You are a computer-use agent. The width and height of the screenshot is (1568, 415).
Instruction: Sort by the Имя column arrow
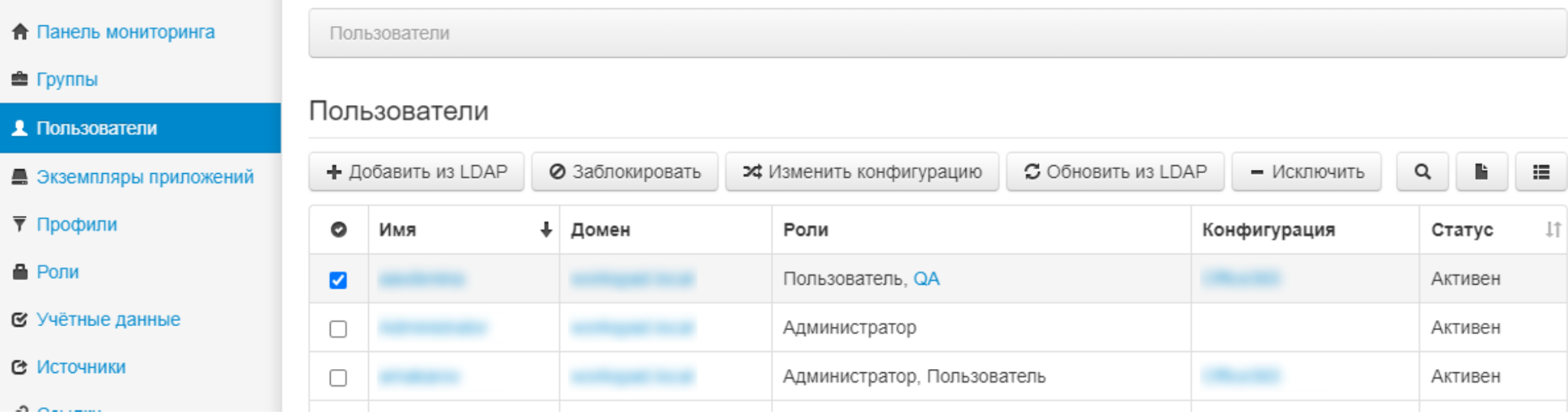545,230
